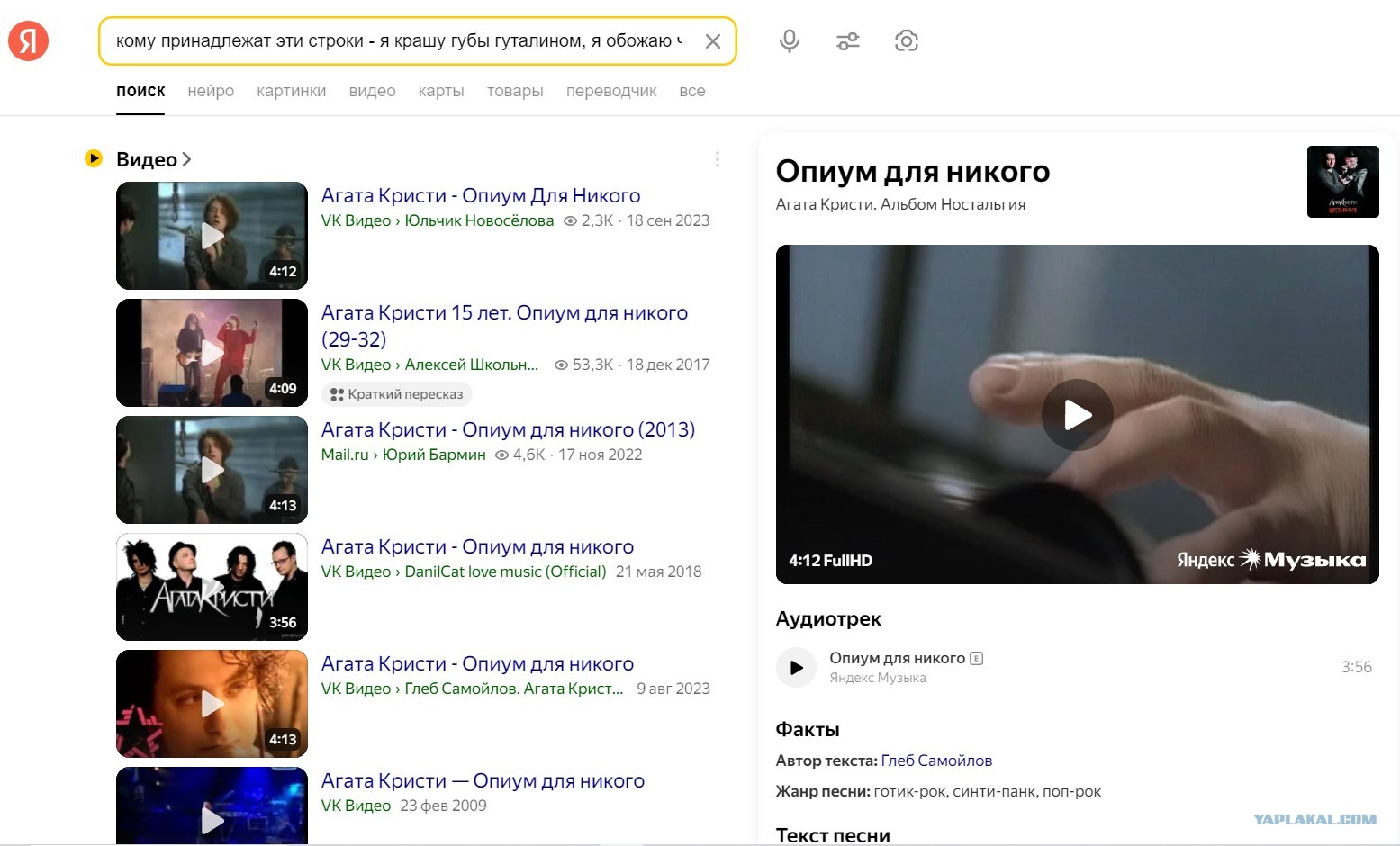
Task: Open Агата Кристи — Опиум для никого link
Action: tap(483, 780)
